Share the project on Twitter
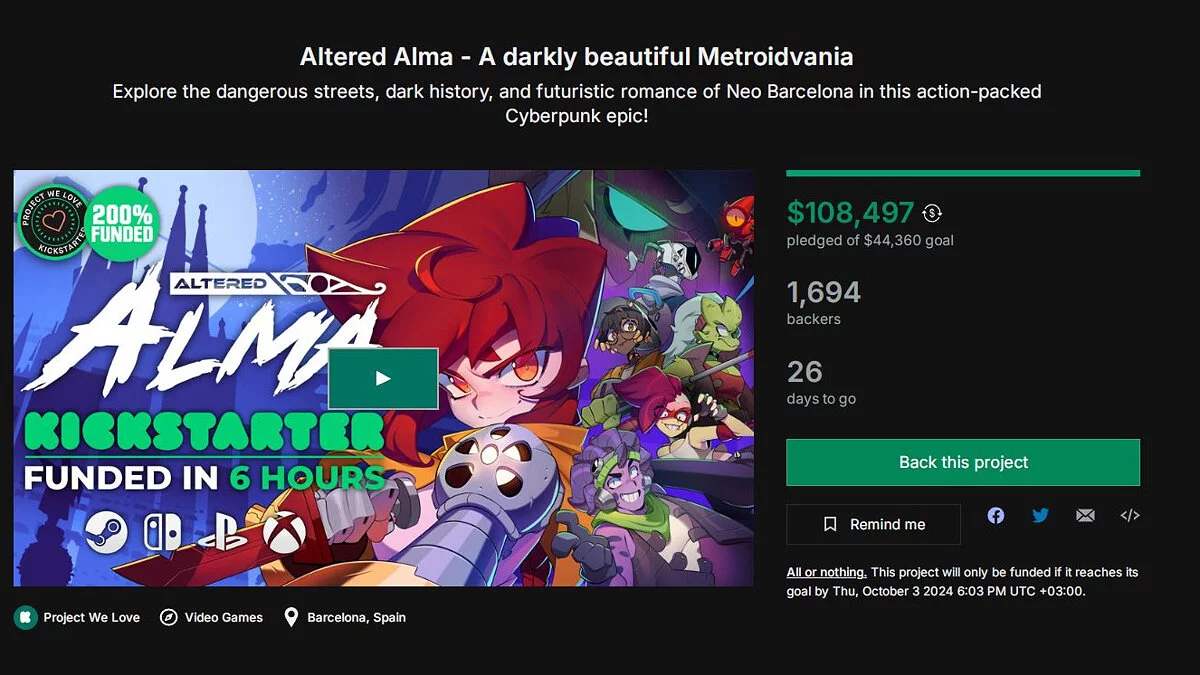This screenshot has width=1200, height=675. [1040, 515]
